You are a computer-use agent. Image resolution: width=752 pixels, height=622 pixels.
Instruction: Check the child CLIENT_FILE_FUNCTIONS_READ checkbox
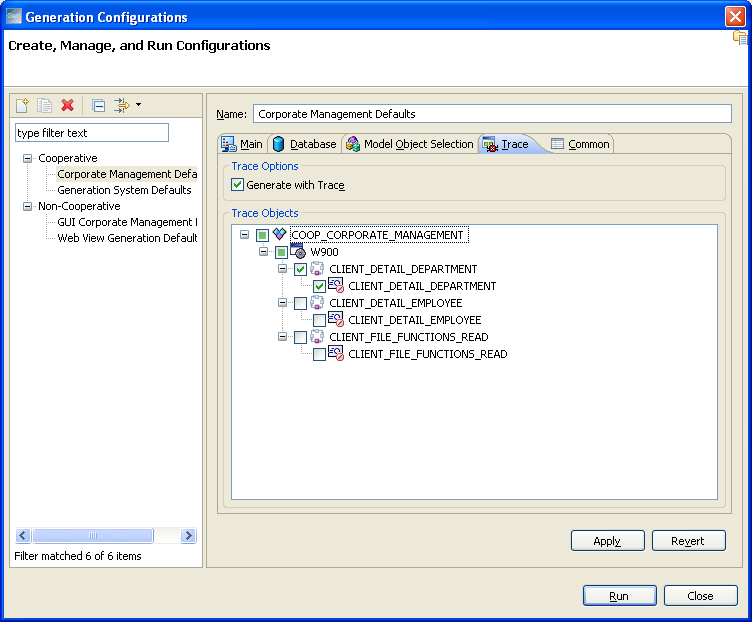pos(319,354)
